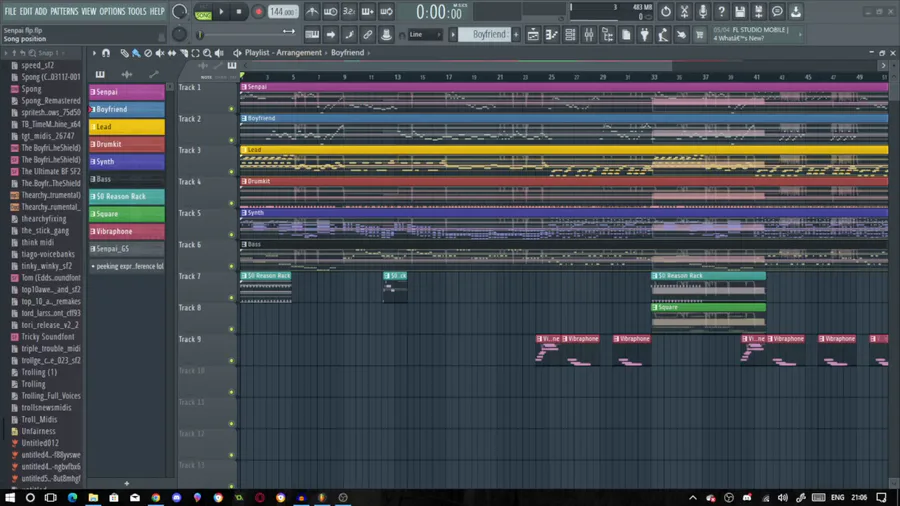Click the undo history circular arrow icon
Image resolution: width=900 pixels, height=506 pixels.
(666, 11)
